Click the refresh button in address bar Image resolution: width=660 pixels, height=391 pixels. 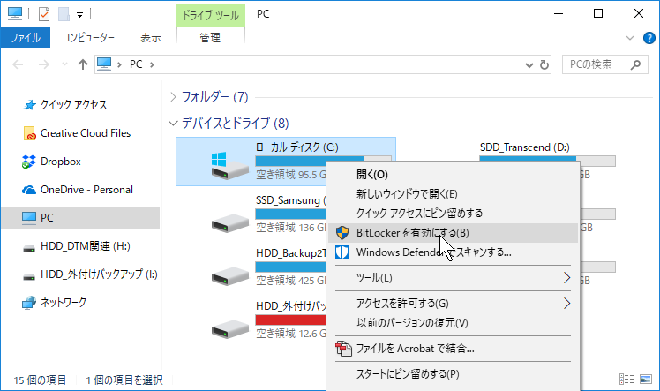[544, 65]
